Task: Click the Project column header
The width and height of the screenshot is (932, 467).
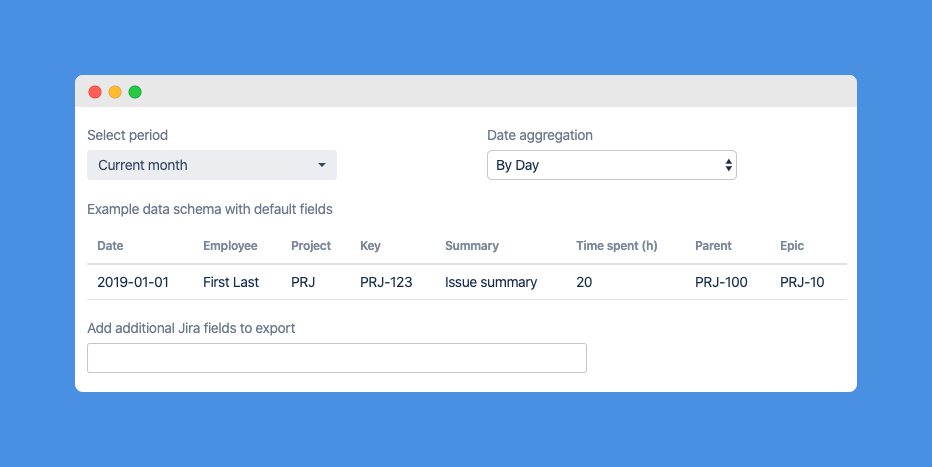Action: pyautogui.click(x=311, y=246)
